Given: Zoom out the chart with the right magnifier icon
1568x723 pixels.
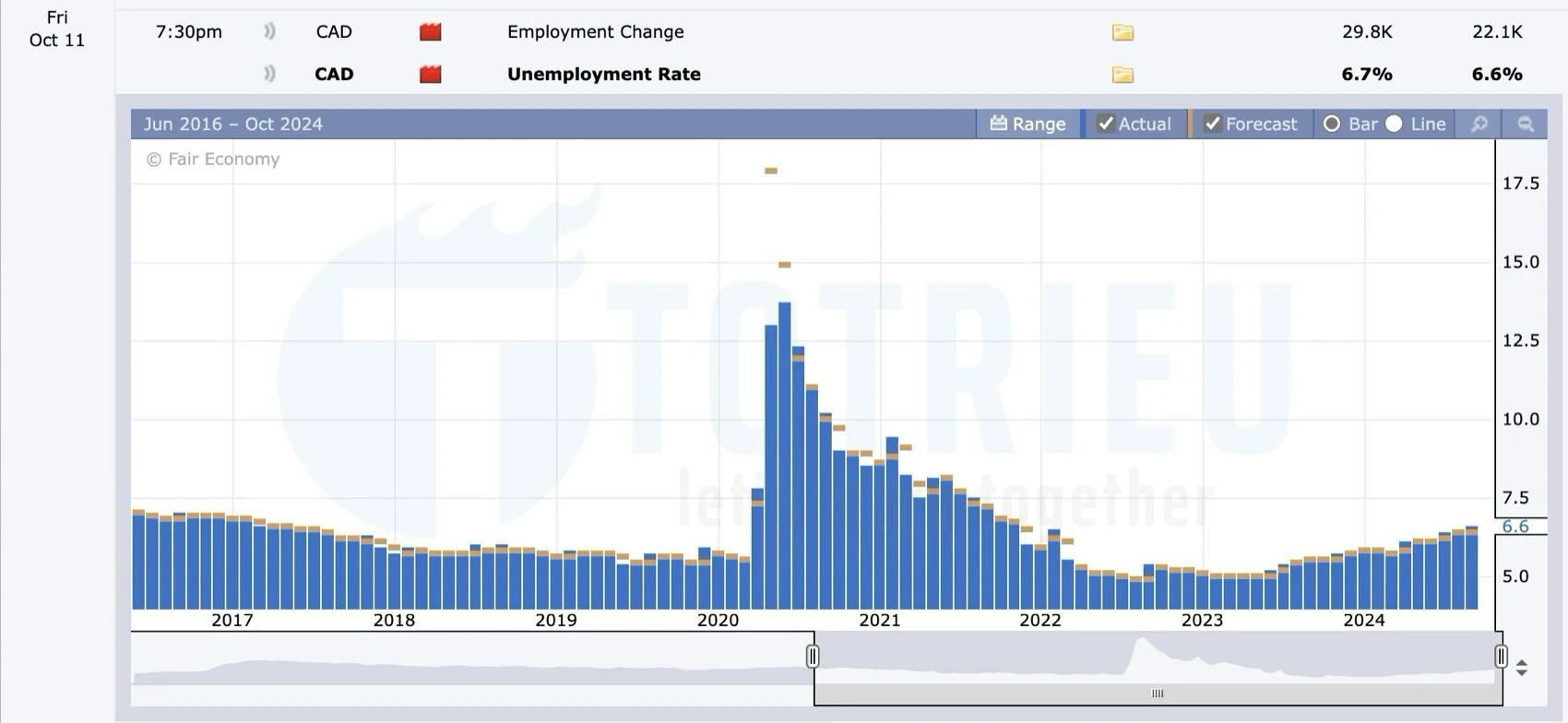Looking at the screenshot, I should click(1526, 124).
